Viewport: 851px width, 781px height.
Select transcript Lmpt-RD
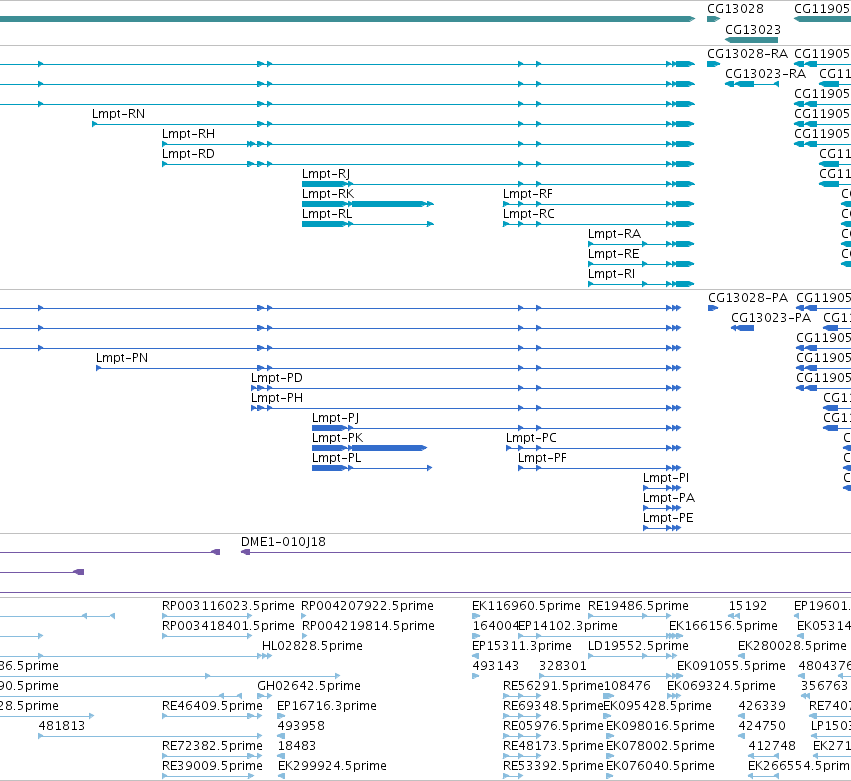coord(188,154)
